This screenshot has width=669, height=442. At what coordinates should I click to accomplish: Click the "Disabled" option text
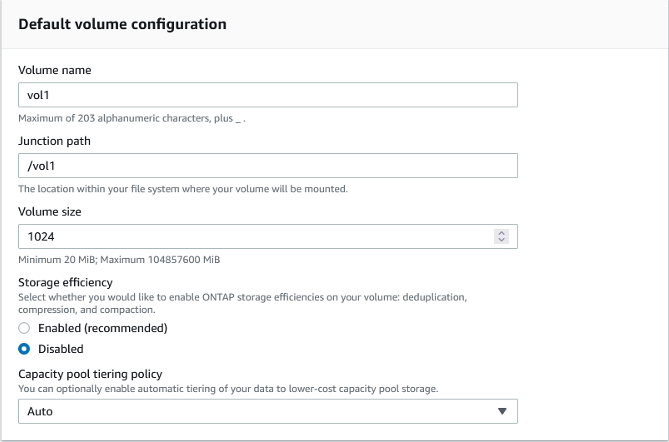pyautogui.click(x=61, y=349)
